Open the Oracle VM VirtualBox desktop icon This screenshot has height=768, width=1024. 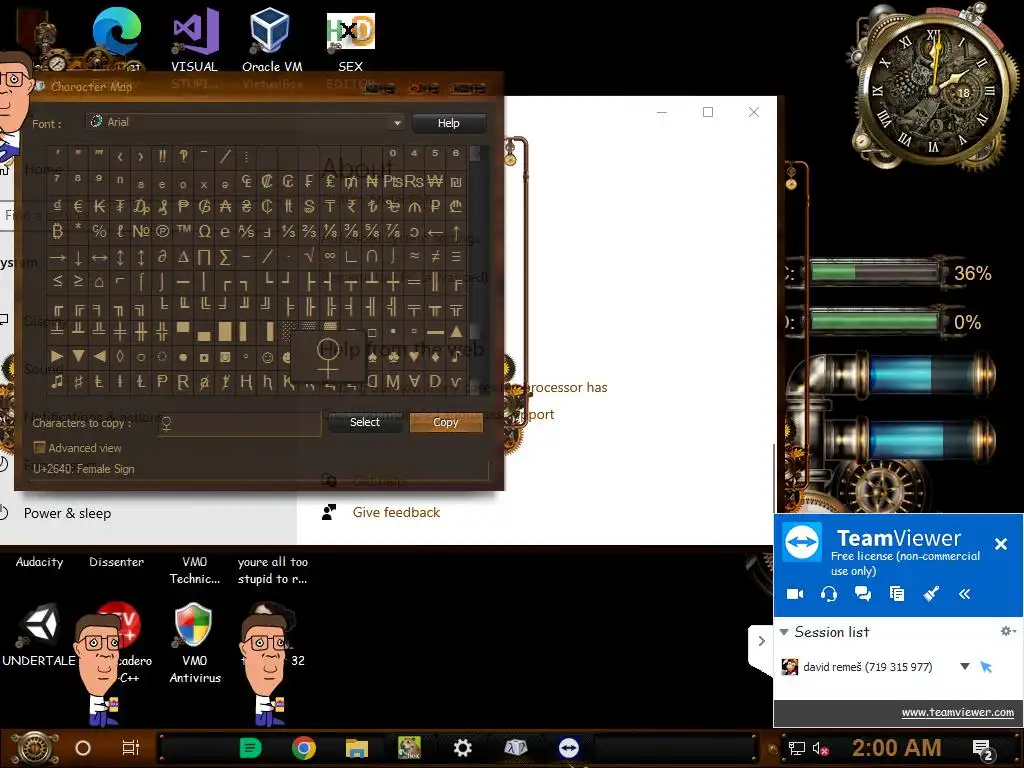271,32
